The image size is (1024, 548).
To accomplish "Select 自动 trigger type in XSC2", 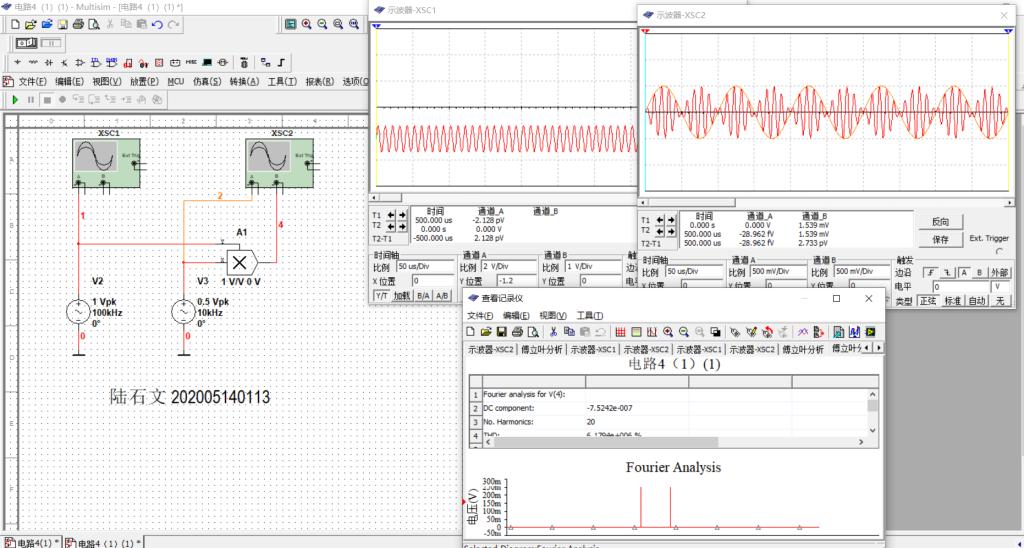I will point(977,301).
